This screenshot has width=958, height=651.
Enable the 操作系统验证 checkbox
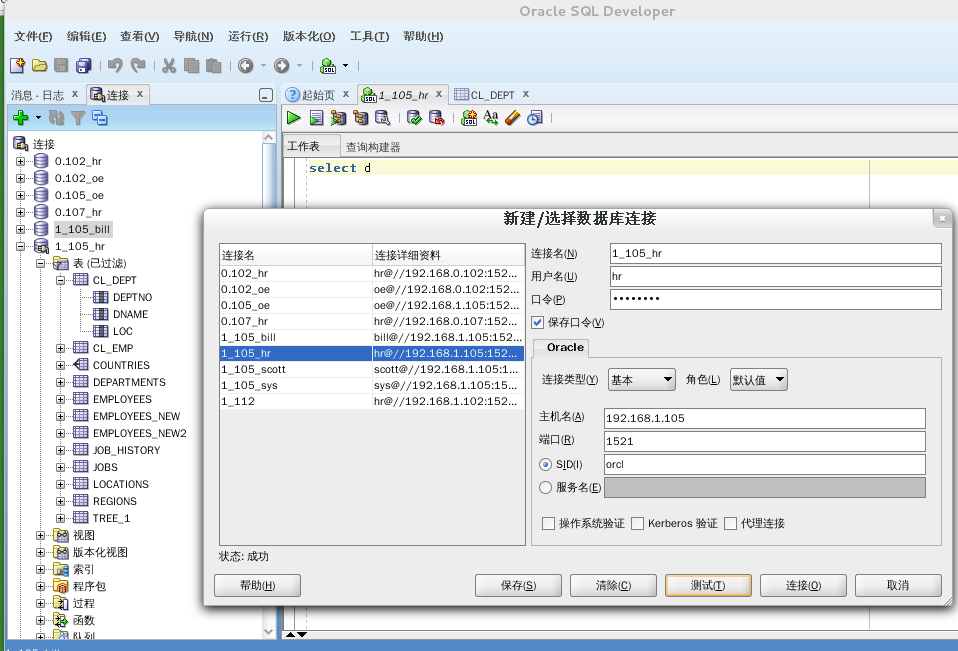pos(549,523)
